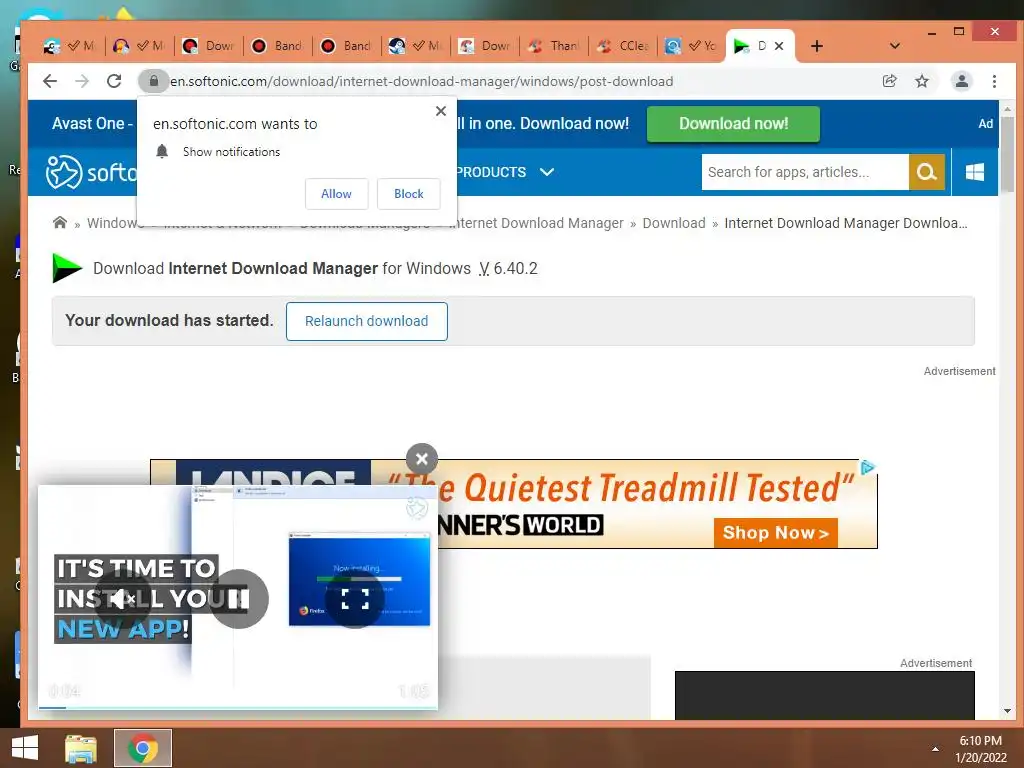Allow notifications from en.softonic.com
This screenshot has width=1024, height=768.
point(336,194)
